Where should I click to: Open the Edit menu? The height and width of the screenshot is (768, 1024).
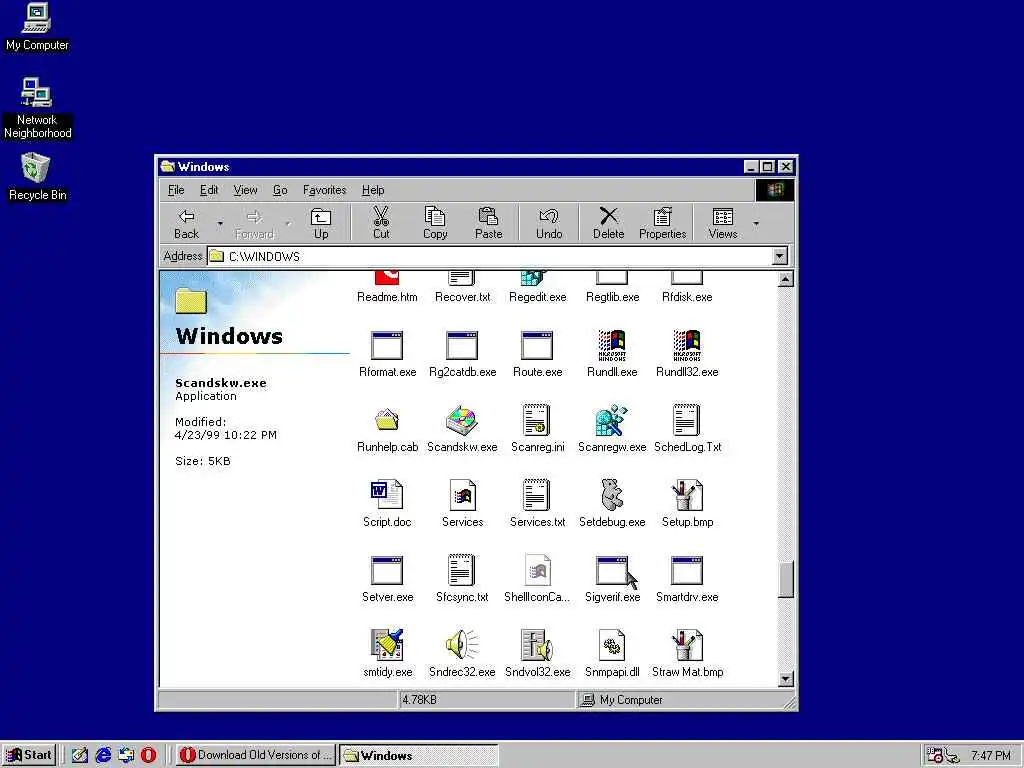(x=209, y=190)
